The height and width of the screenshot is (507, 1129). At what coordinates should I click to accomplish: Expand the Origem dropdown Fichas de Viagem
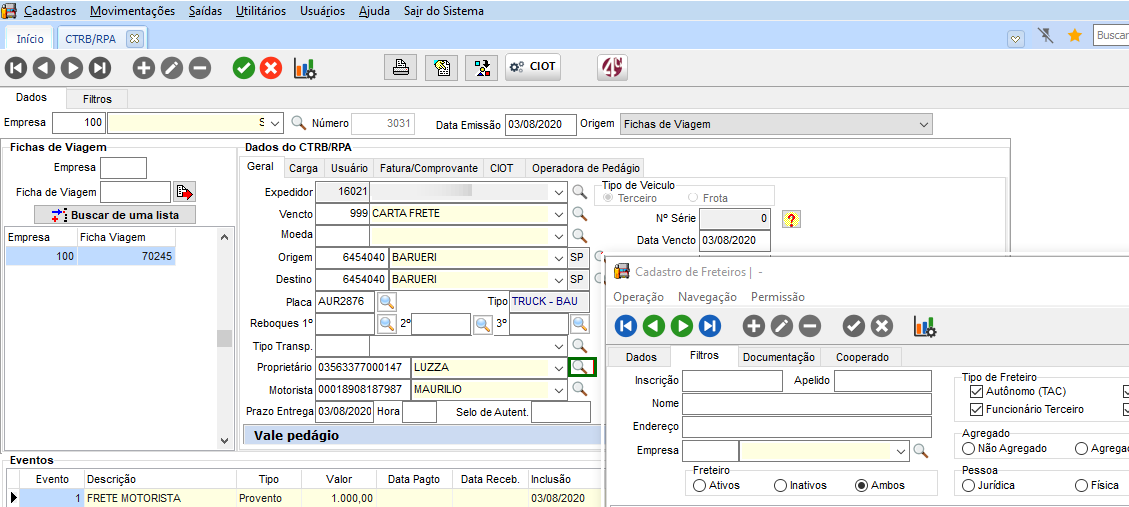pyautogui.click(x=923, y=124)
